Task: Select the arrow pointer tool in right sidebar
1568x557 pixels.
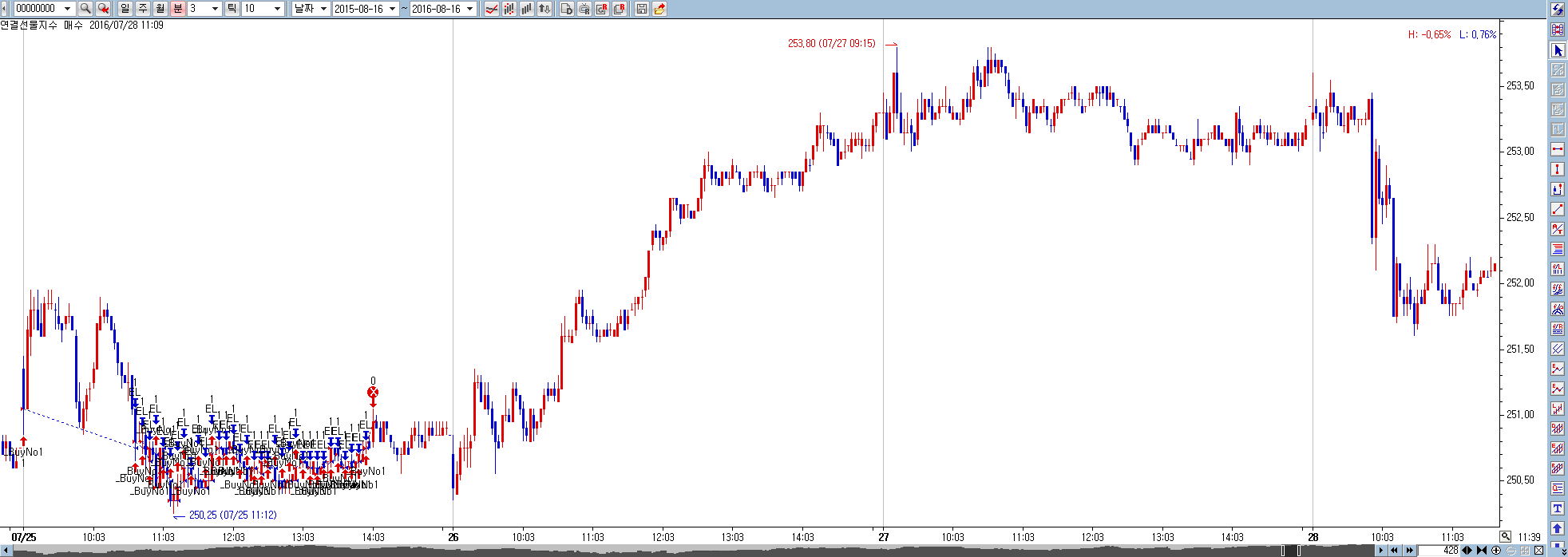Action: (1558, 50)
